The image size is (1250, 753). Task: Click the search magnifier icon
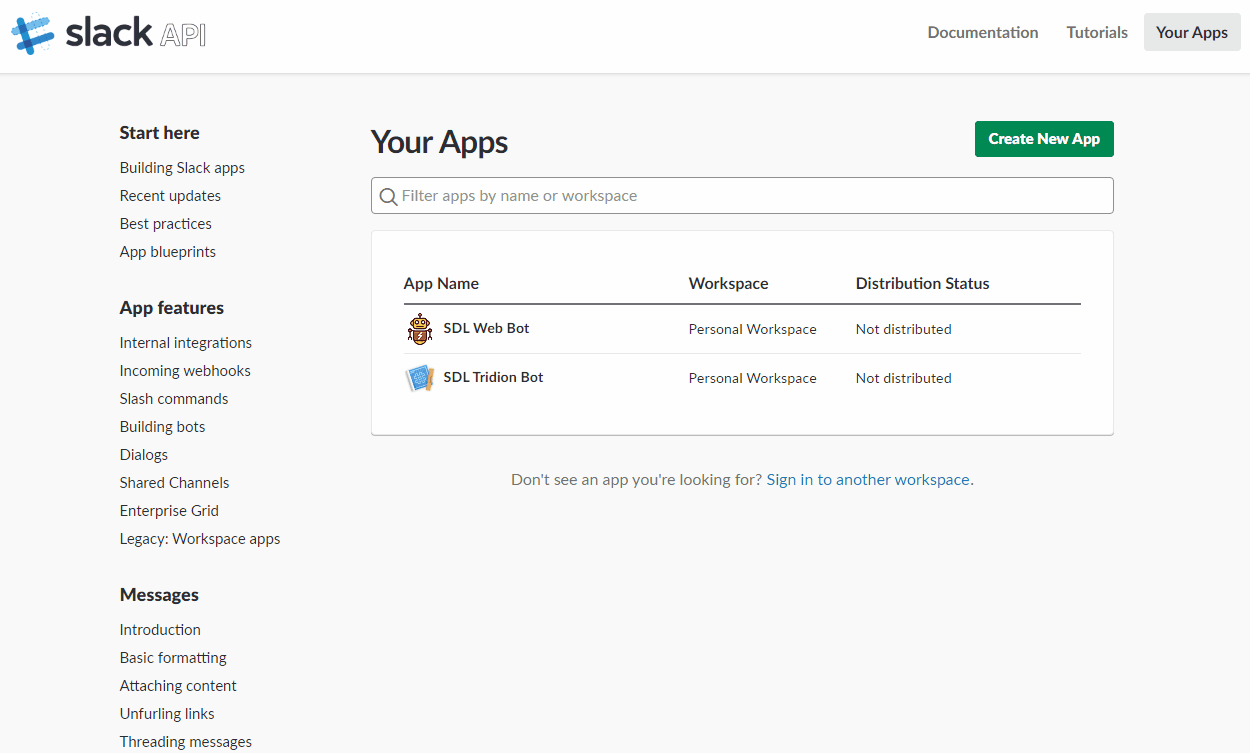coord(388,196)
